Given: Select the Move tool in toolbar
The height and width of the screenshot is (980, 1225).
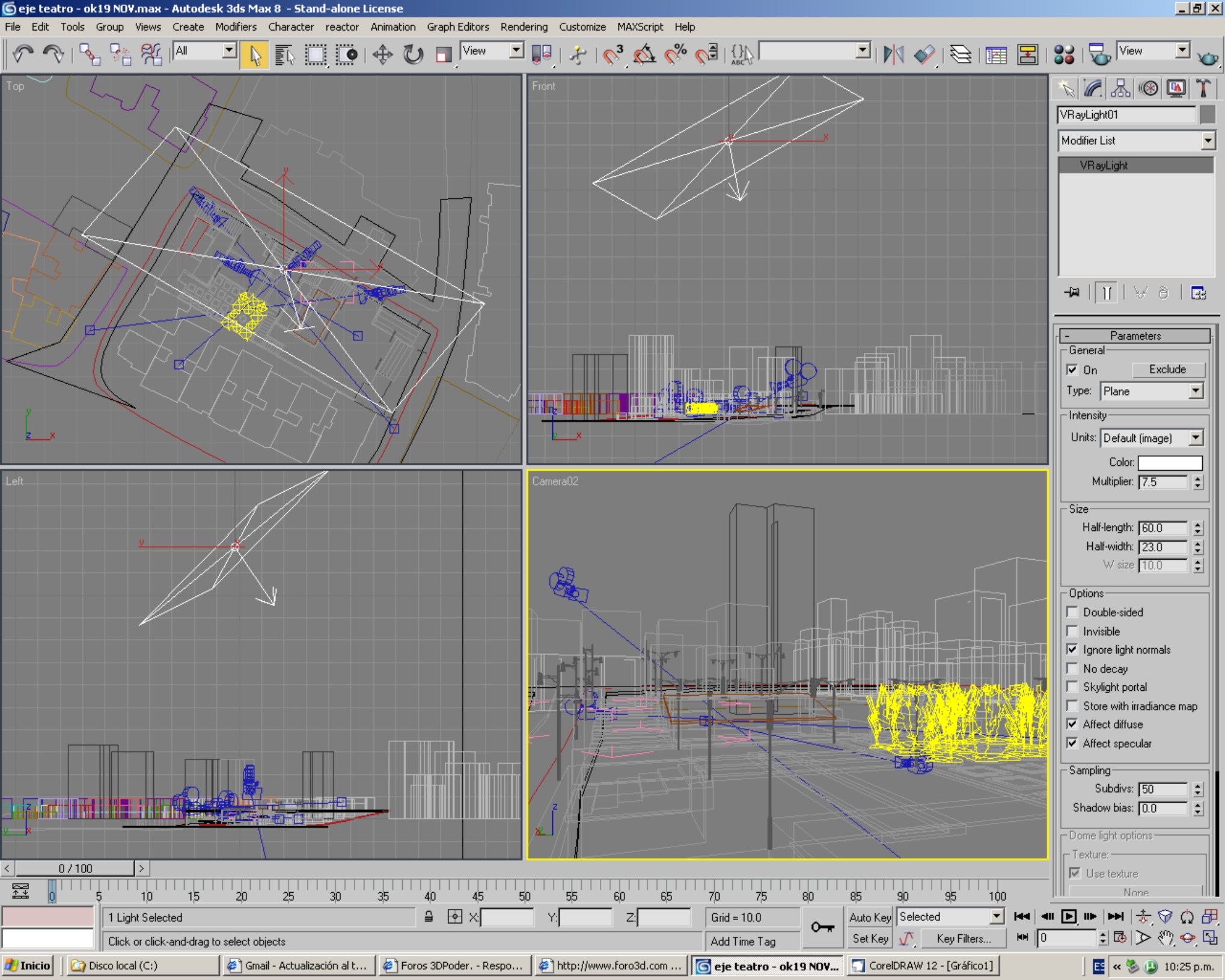Looking at the screenshot, I should pyautogui.click(x=382, y=55).
